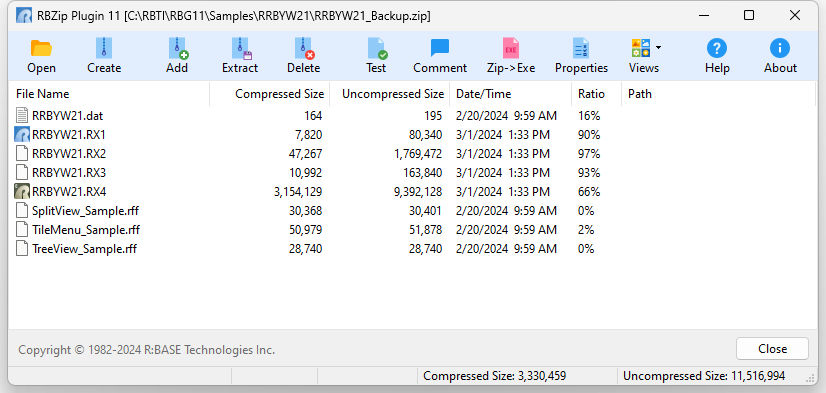This screenshot has height=393, width=826.
Task: Open archive Properties icon
Action: click(x=581, y=48)
